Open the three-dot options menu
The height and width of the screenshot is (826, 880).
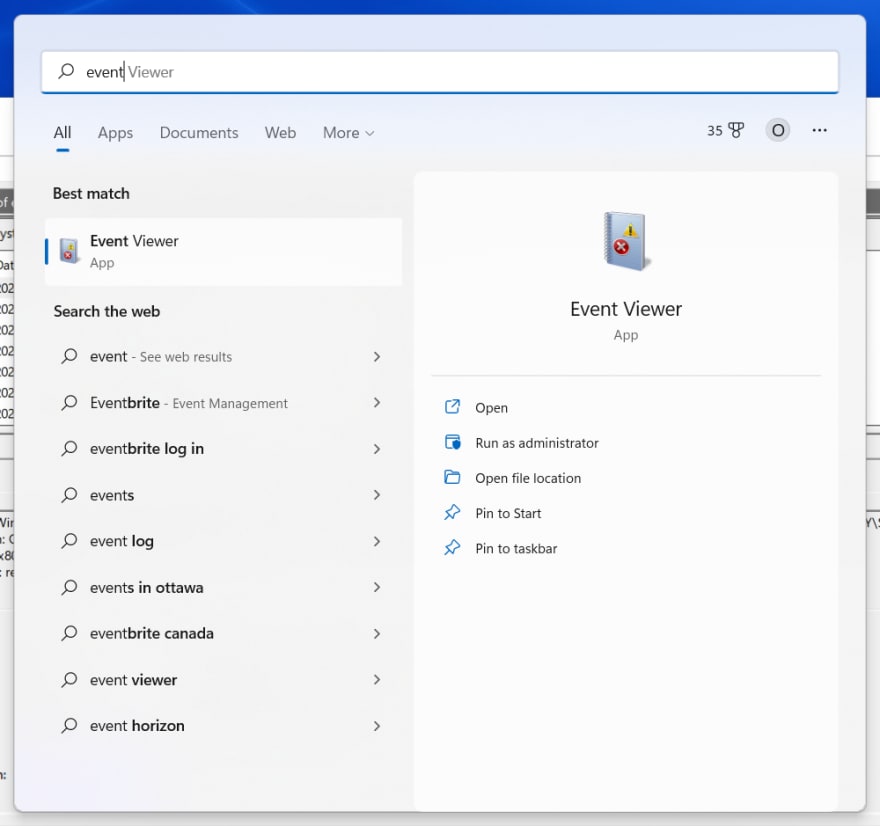coord(819,130)
